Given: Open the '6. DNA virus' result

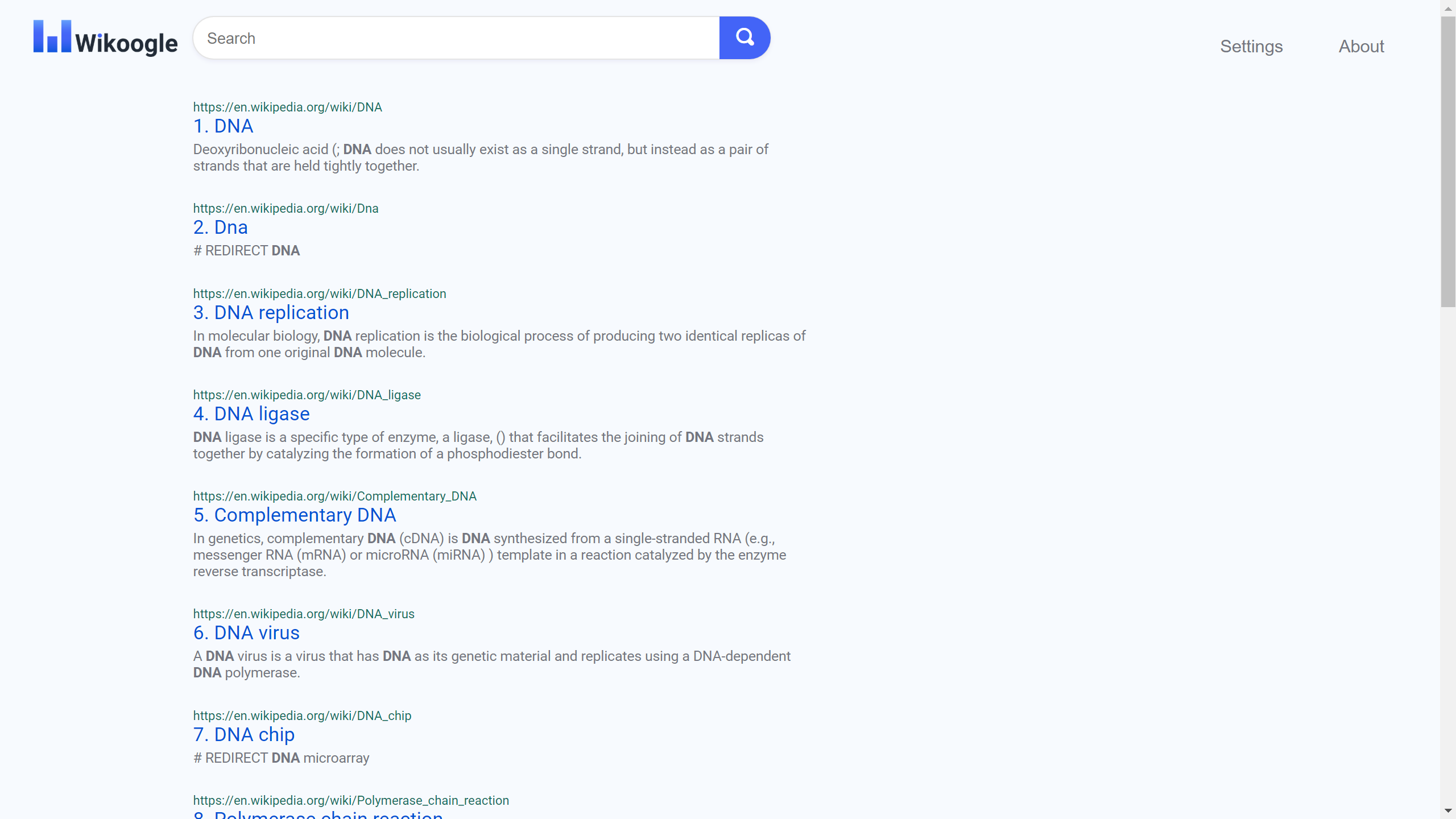Looking at the screenshot, I should point(246,633).
